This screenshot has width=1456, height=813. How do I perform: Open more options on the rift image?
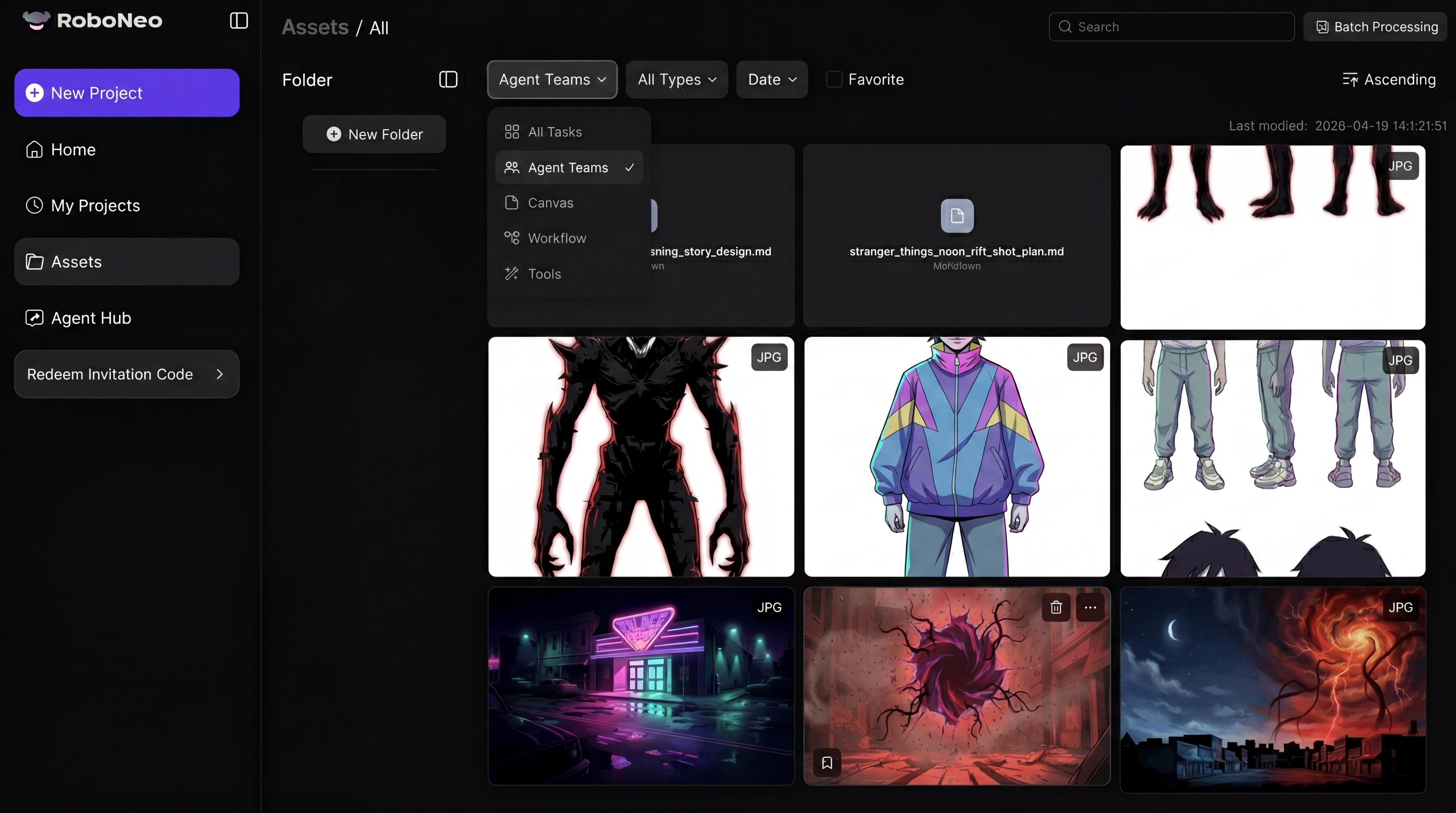click(1090, 607)
